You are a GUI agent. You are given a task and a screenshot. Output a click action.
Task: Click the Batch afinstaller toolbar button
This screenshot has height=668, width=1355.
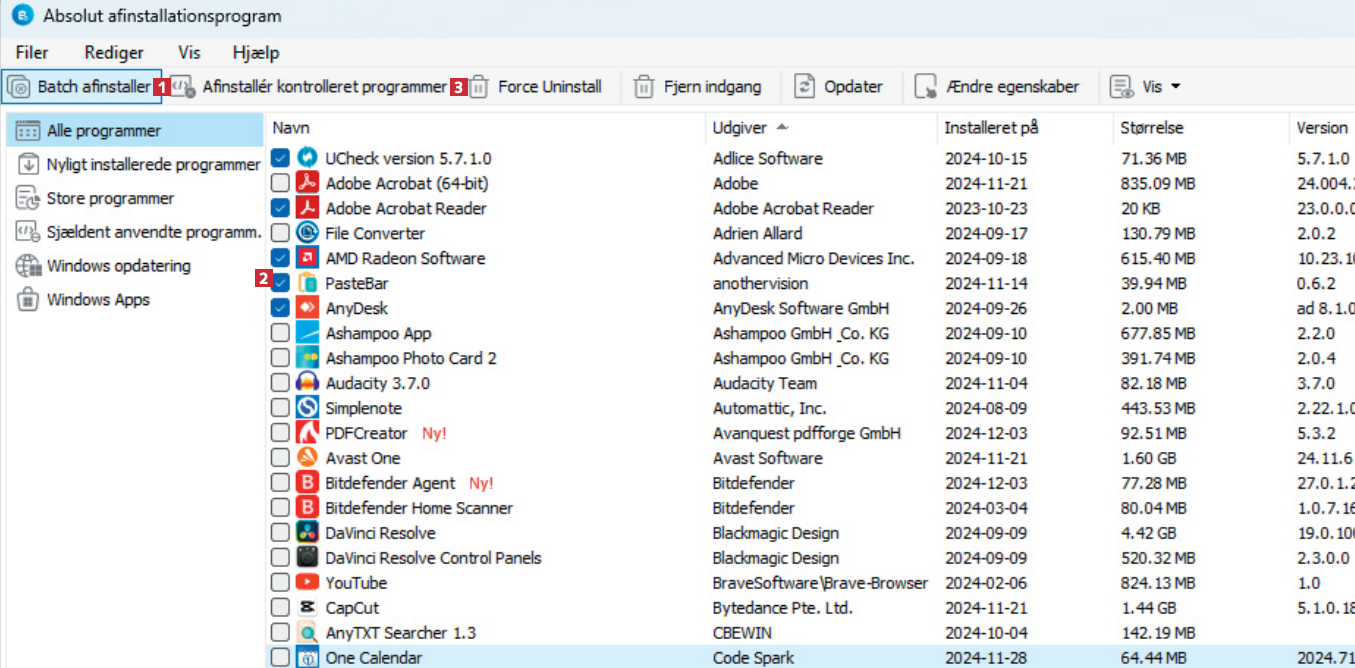pyautogui.click(x=82, y=87)
